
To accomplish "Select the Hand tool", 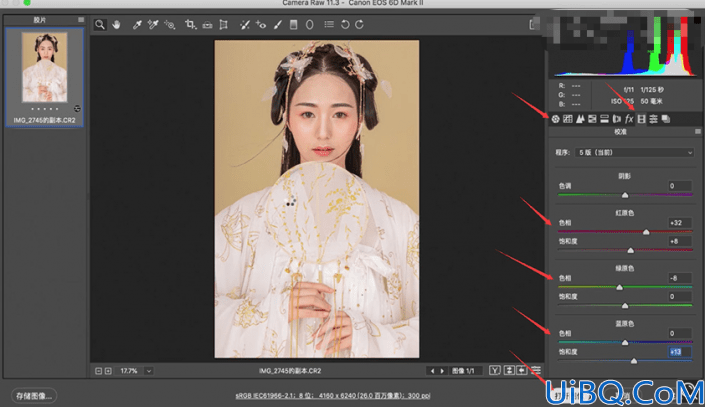I will (x=116, y=24).
